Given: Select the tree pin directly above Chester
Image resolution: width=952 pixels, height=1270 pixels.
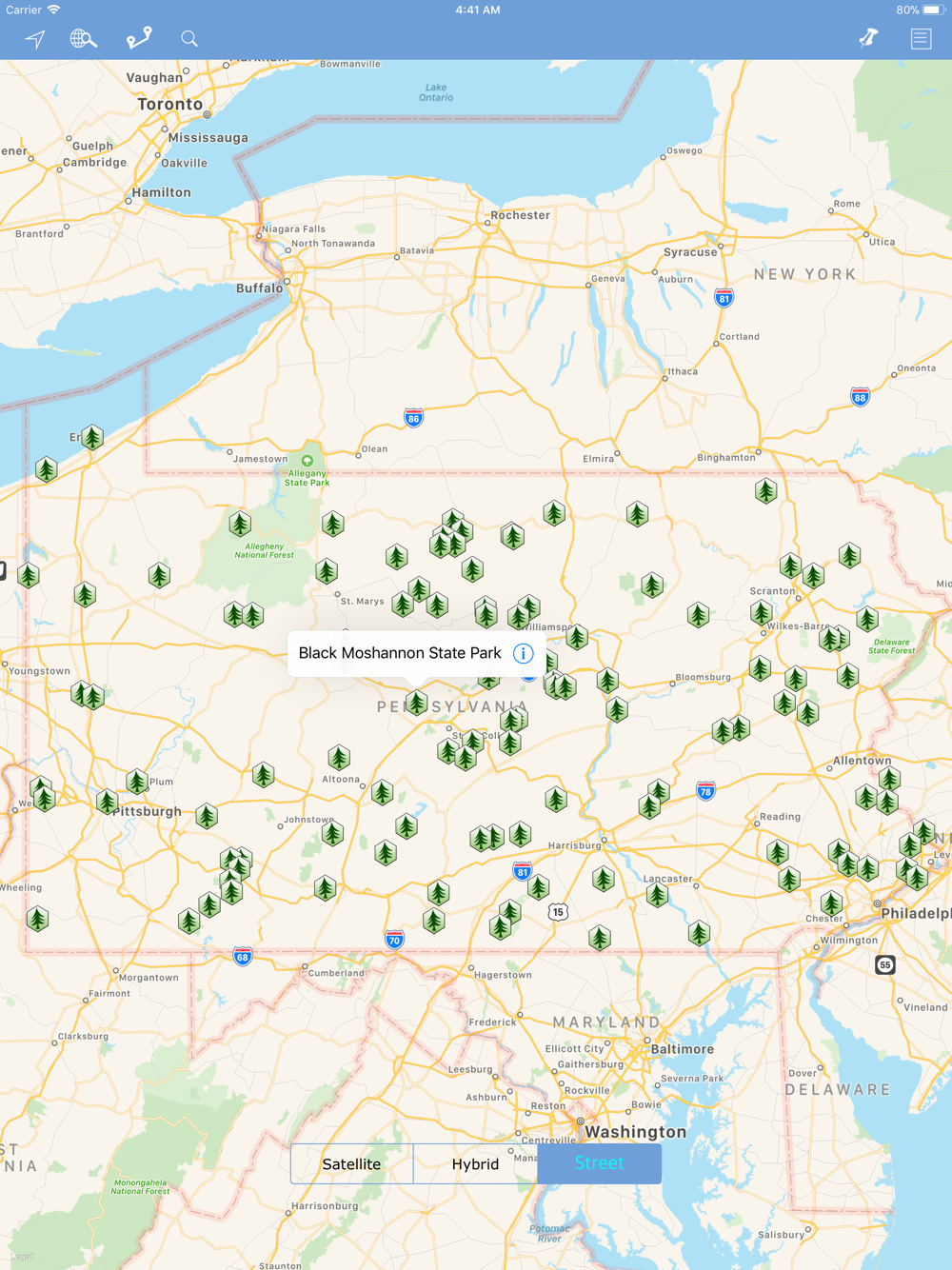Looking at the screenshot, I should (x=832, y=903).
